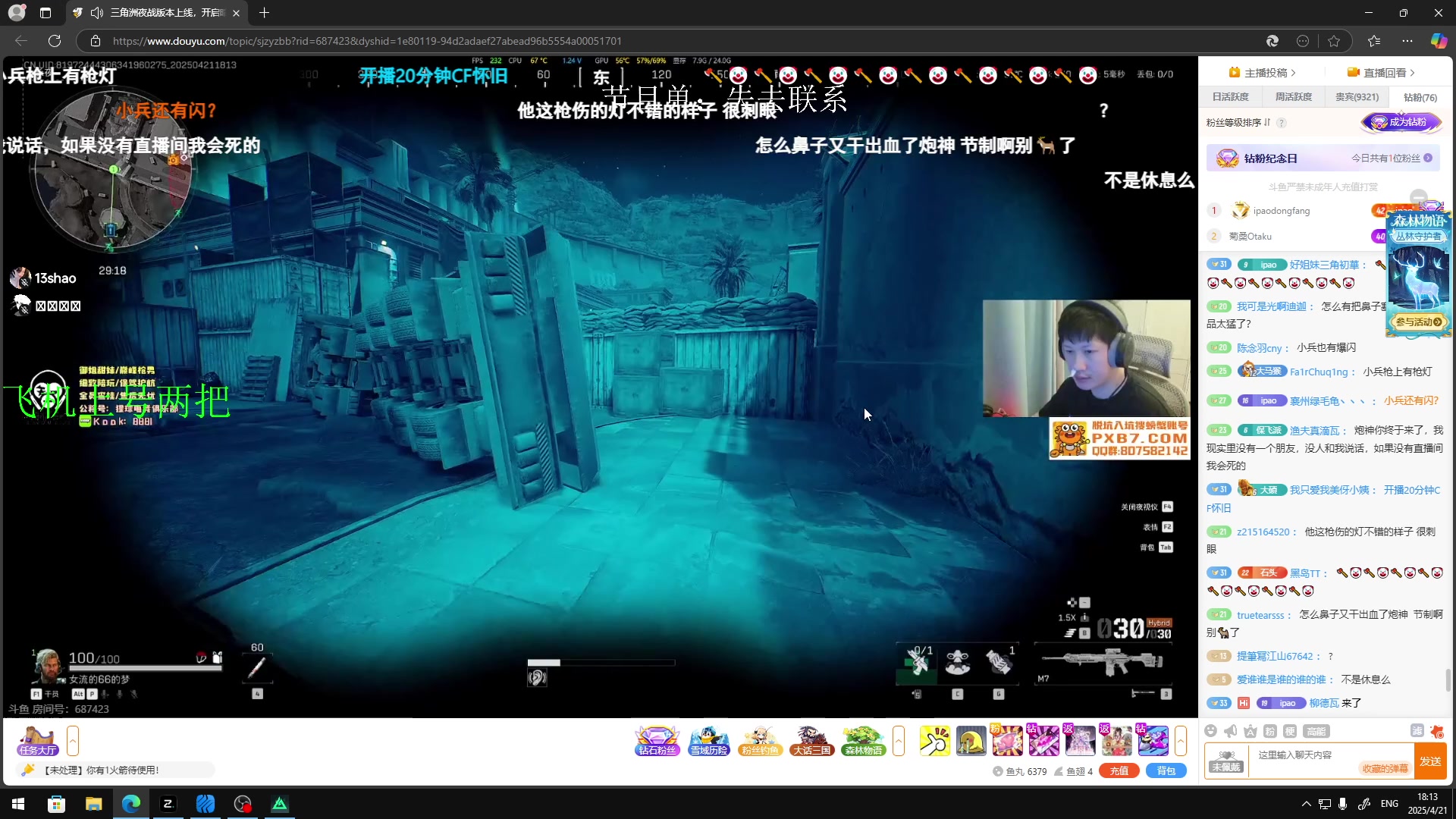Click the 参与活动 button on the 森林物语 widget
The height and width of the screenshot is (819, 1456).
(1419, 322)
